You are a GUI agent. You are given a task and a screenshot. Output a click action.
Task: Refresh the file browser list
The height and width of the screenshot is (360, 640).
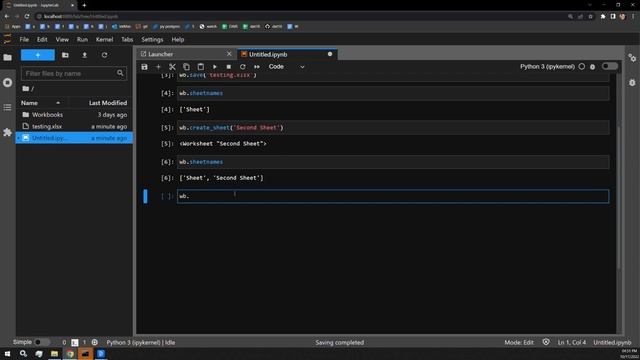[x=104, y=55]
